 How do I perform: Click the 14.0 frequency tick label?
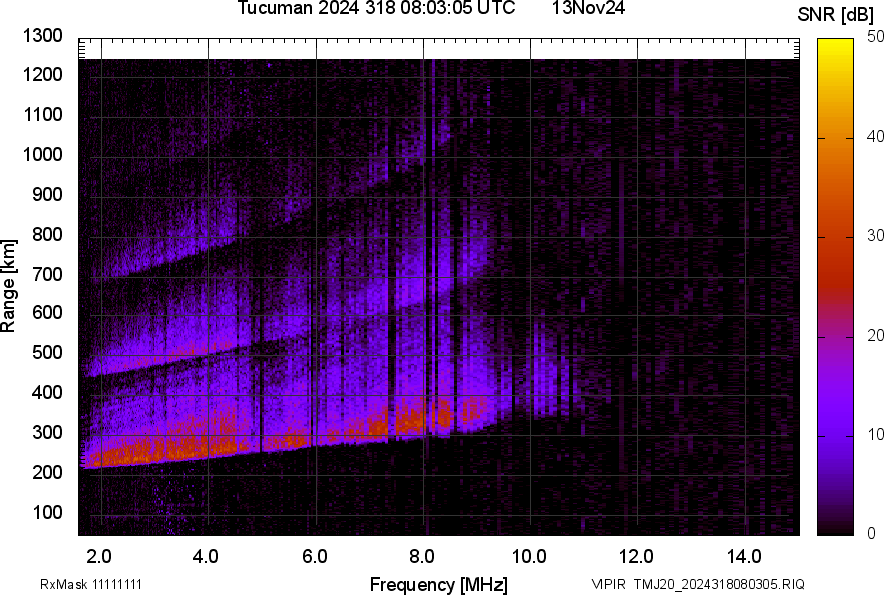coord(744,556)
